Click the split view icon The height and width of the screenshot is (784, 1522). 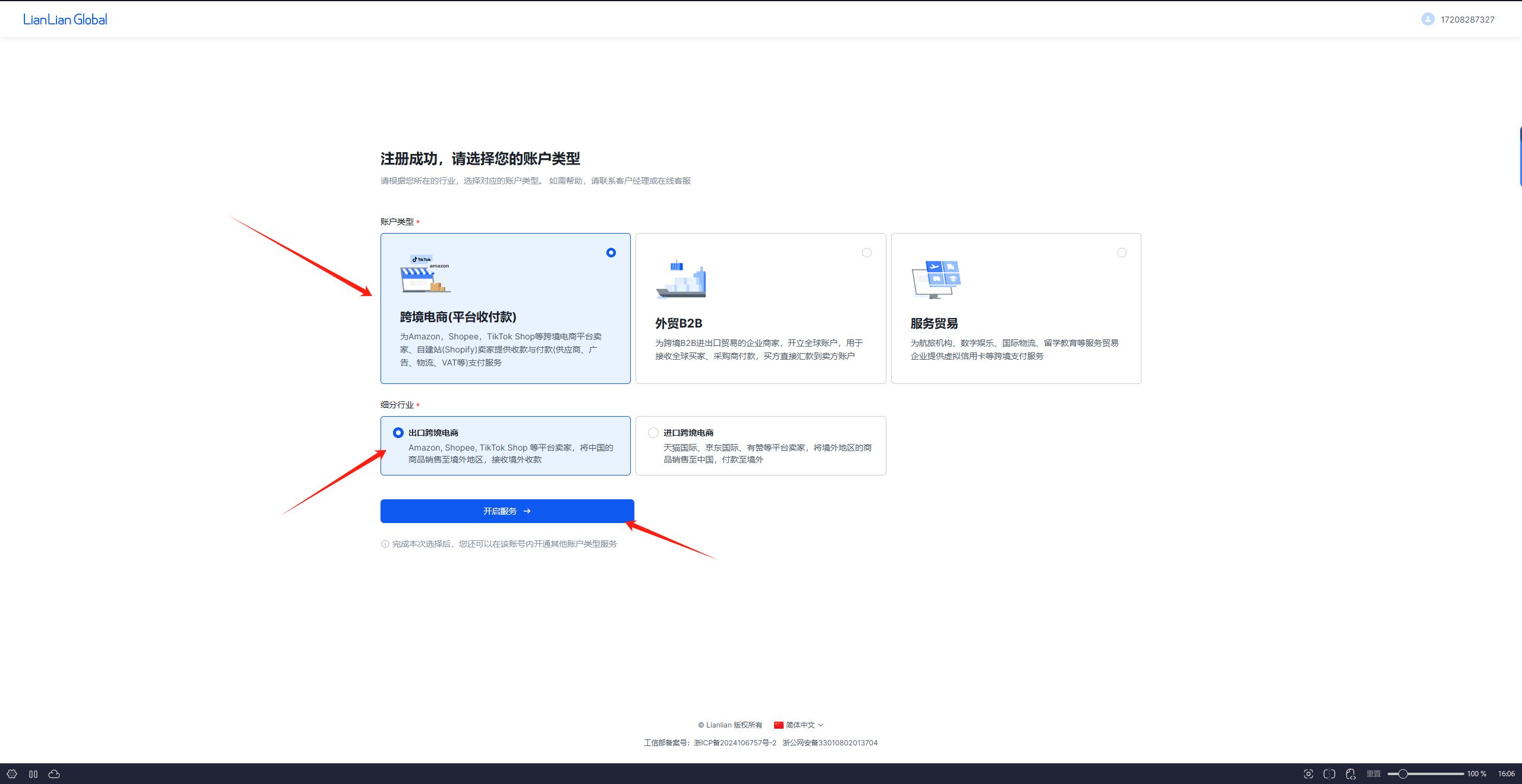(1329, 774)
